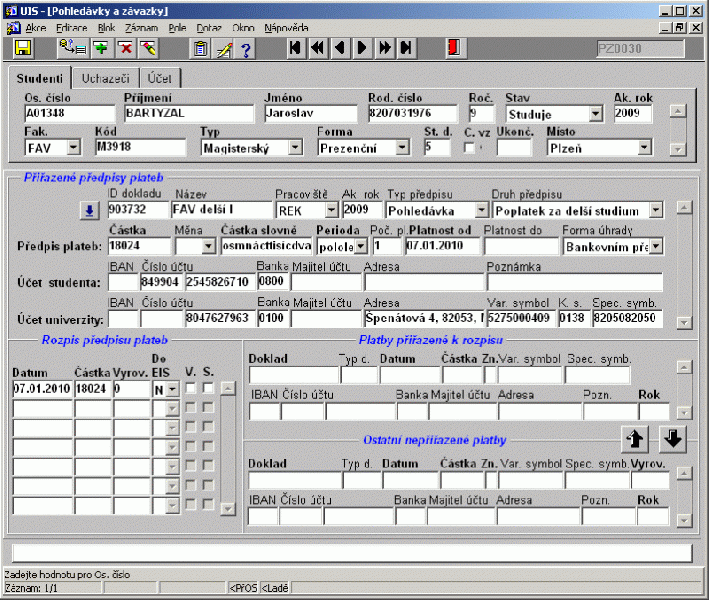The width and height of the screenshot is (709, 600).
Task: Go to the next record
Action: point(362,48)
